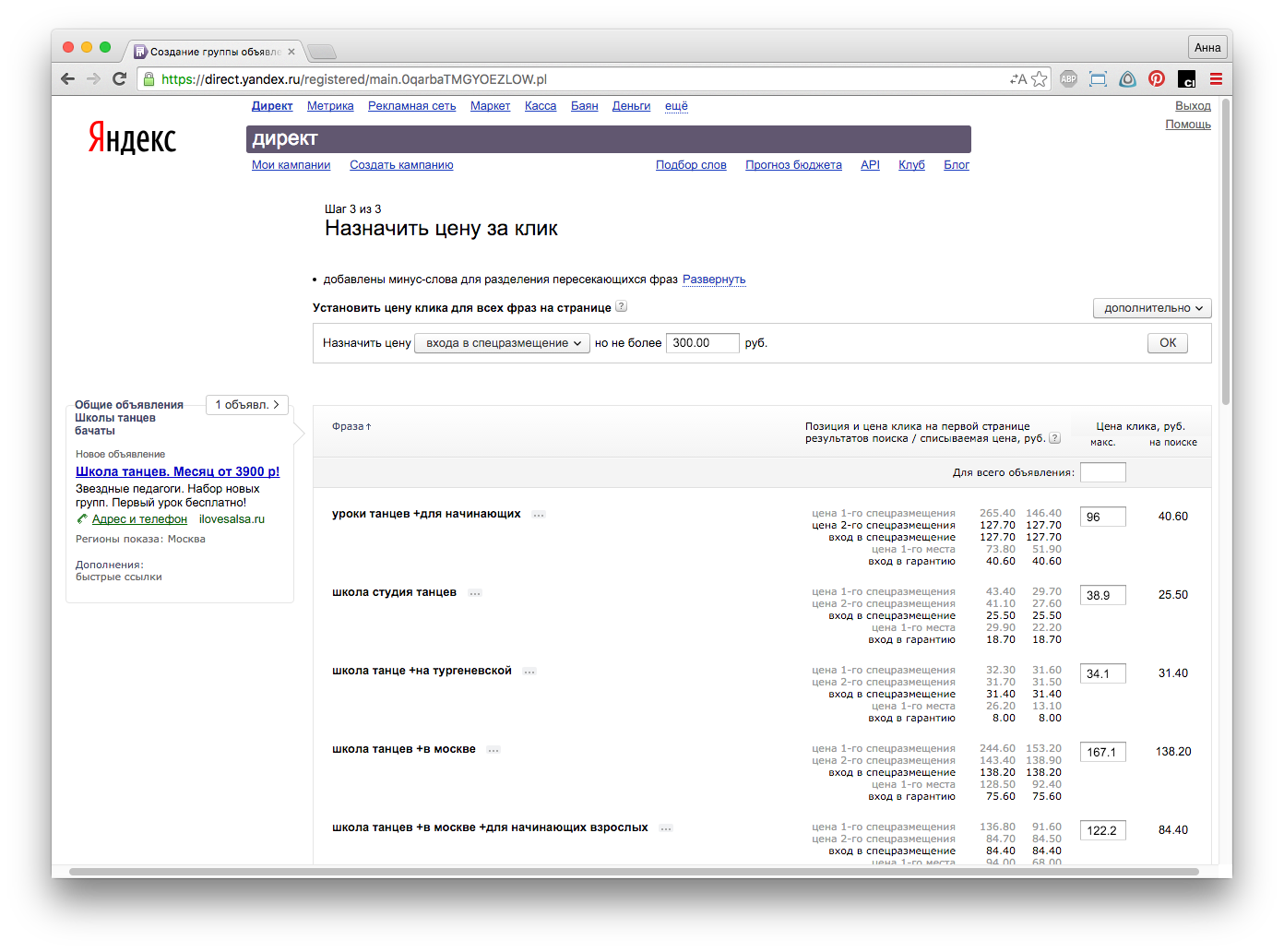Click the translate page icon in address bar
Screen dimensions: 1284x952
[1017, 79]
